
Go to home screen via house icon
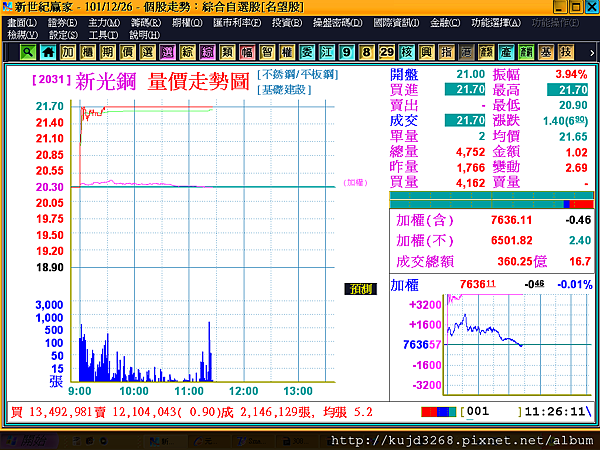(48, 52)
